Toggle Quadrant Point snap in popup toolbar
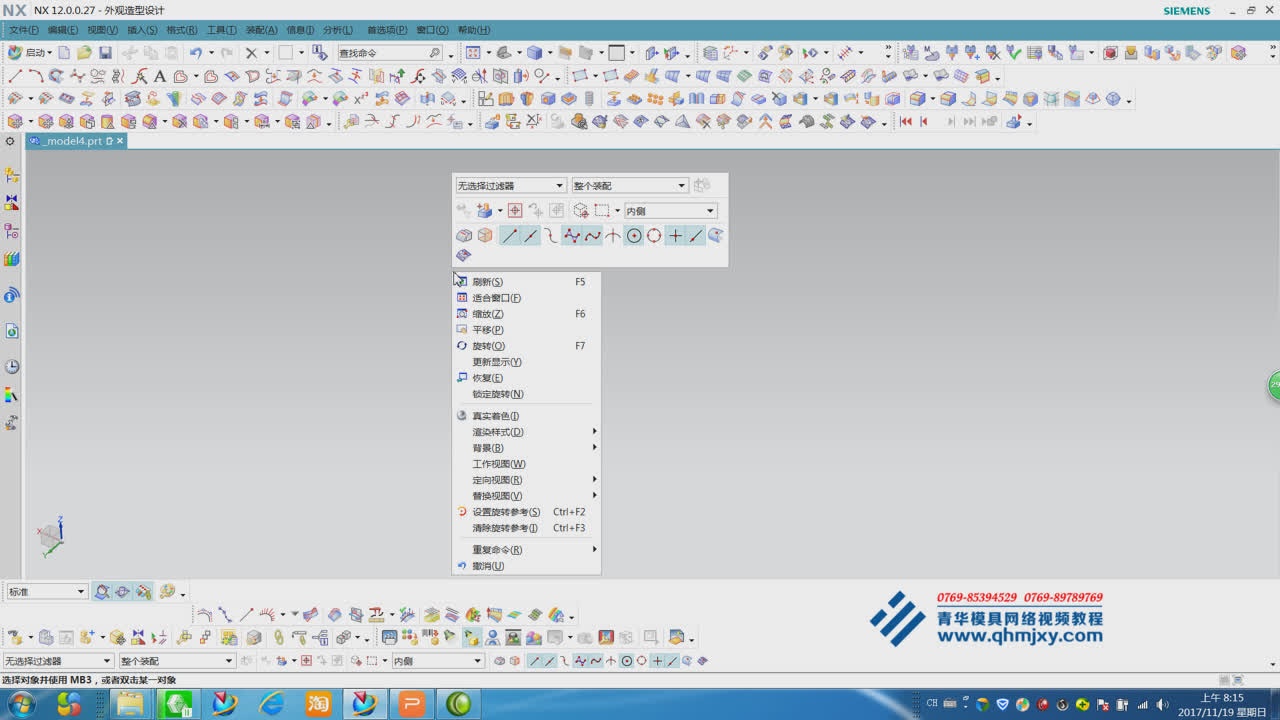1280x720 pixels. pos(654,236)
